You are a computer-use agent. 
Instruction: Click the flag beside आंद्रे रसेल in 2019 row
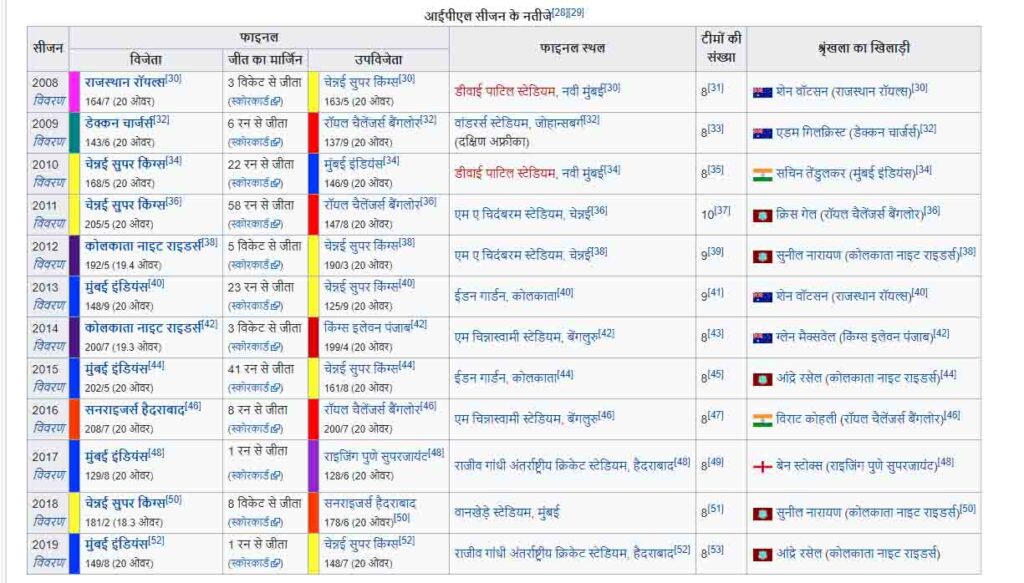pyautogui.click(x=762, y=555)
